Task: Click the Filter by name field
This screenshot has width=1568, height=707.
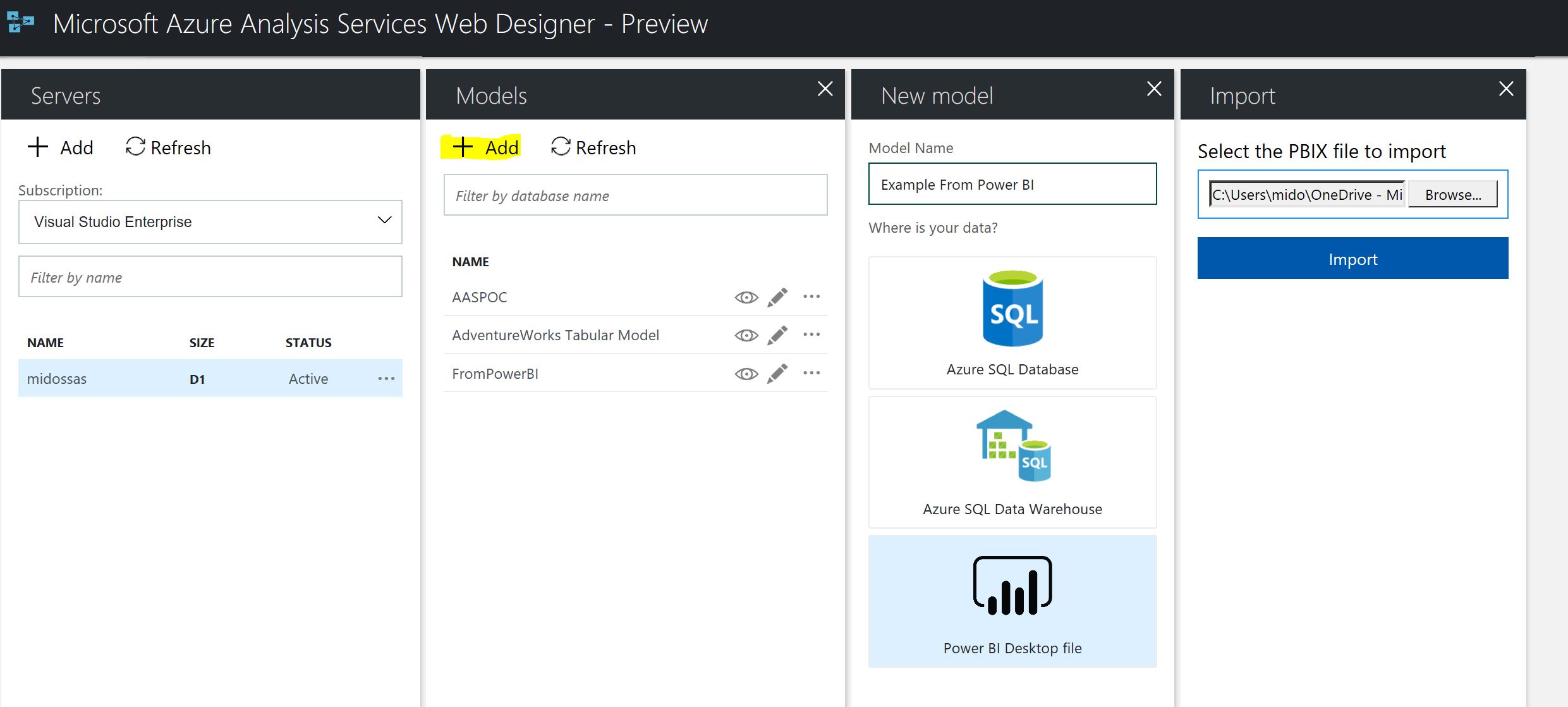Action: click(210, 277)
